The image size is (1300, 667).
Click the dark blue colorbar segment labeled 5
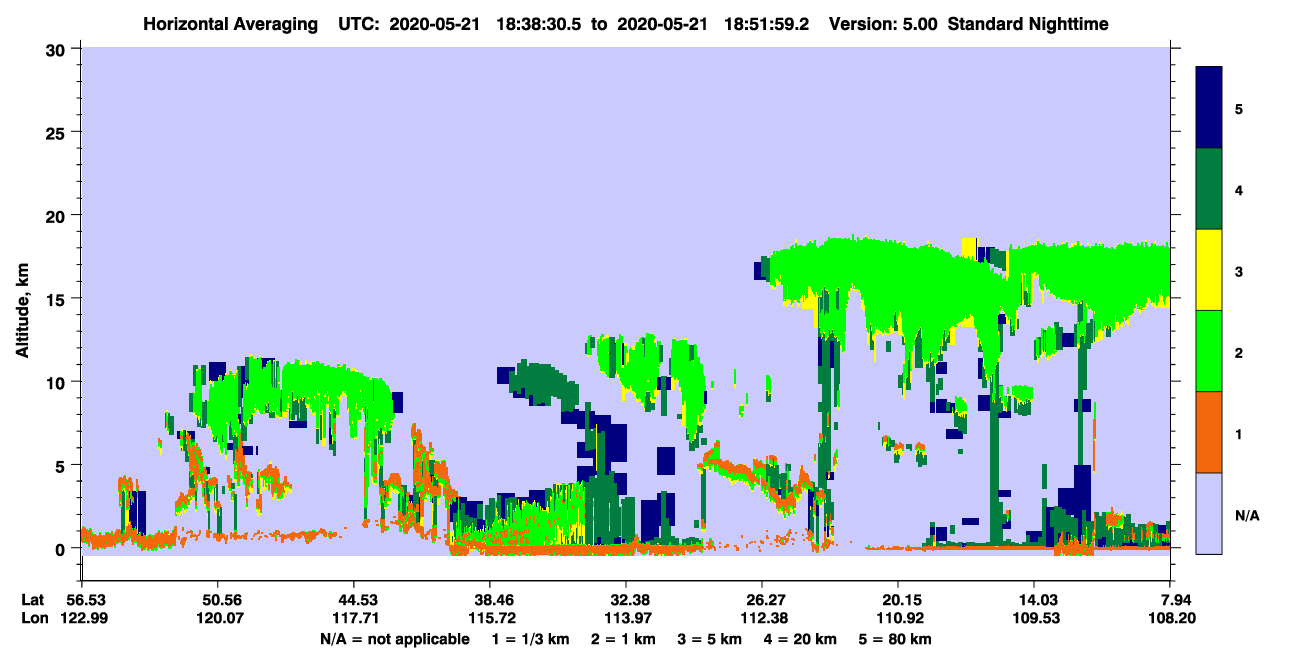click(x=1209, y=108)
